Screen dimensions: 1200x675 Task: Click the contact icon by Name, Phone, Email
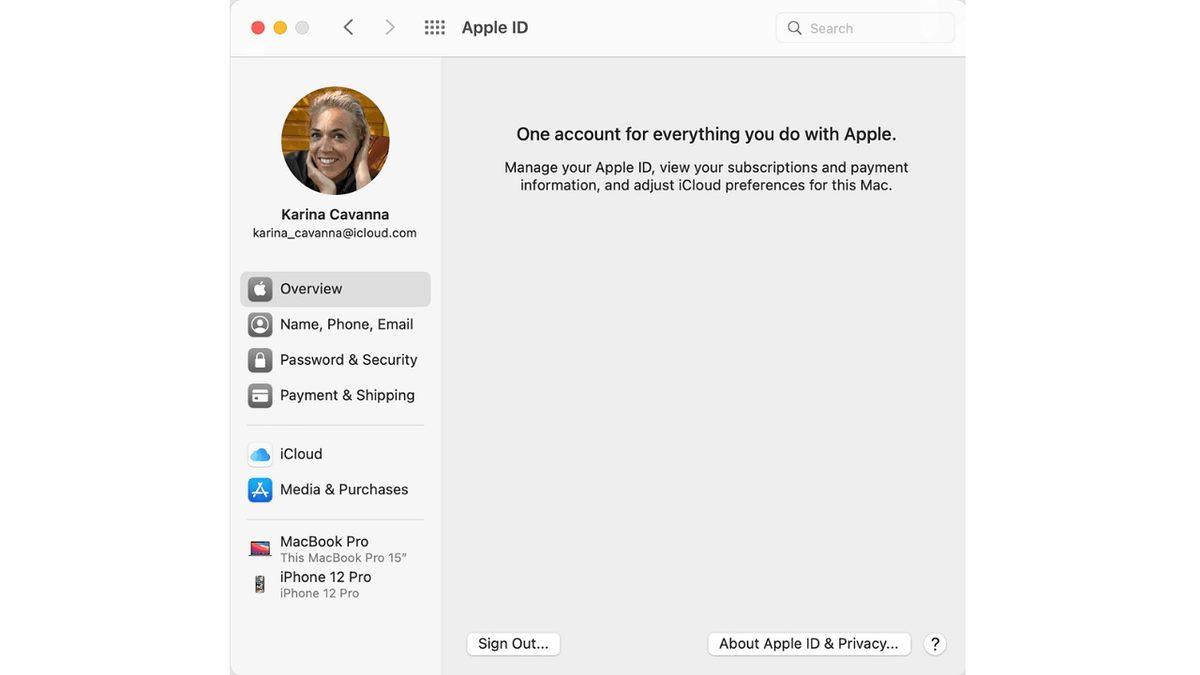[260, 324]
